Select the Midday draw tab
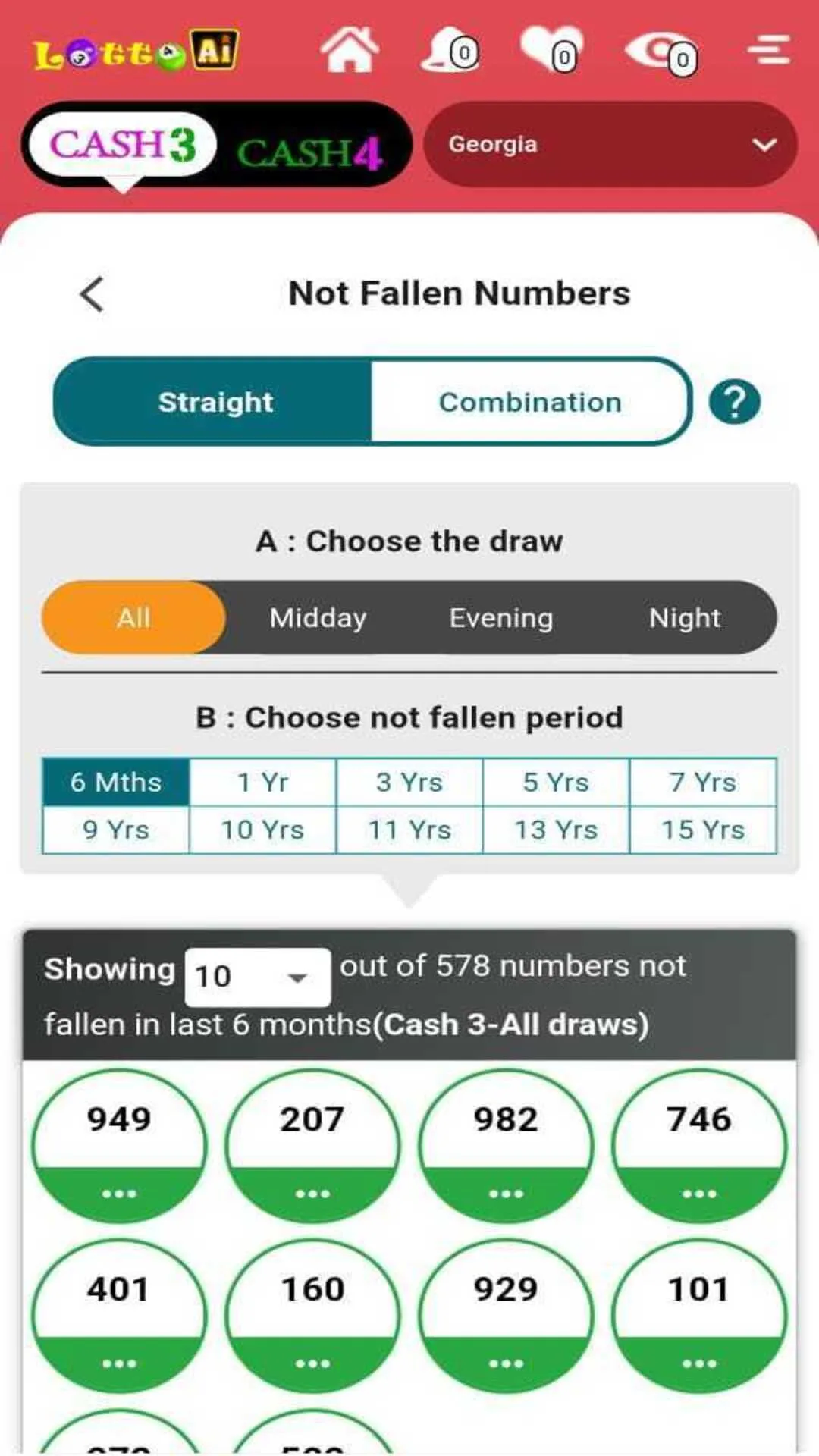 click(x=318, y=618)
